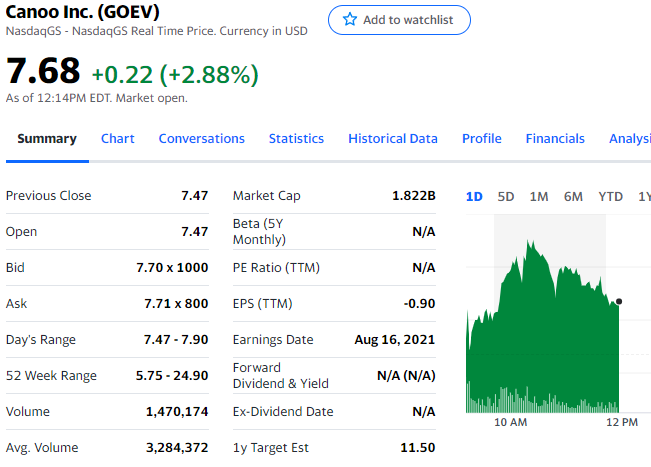Viewport: 651px width, 467px height.
Task: Click Earnings Date Aug 16, 2021
Action: click(395, 340)
